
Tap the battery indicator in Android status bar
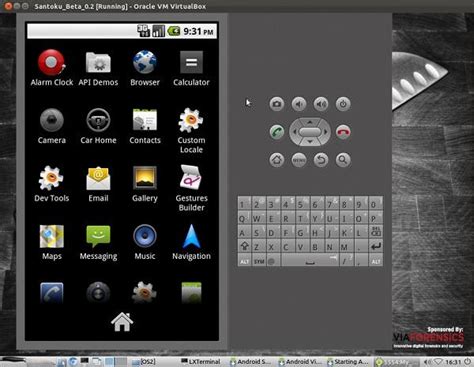174,31
